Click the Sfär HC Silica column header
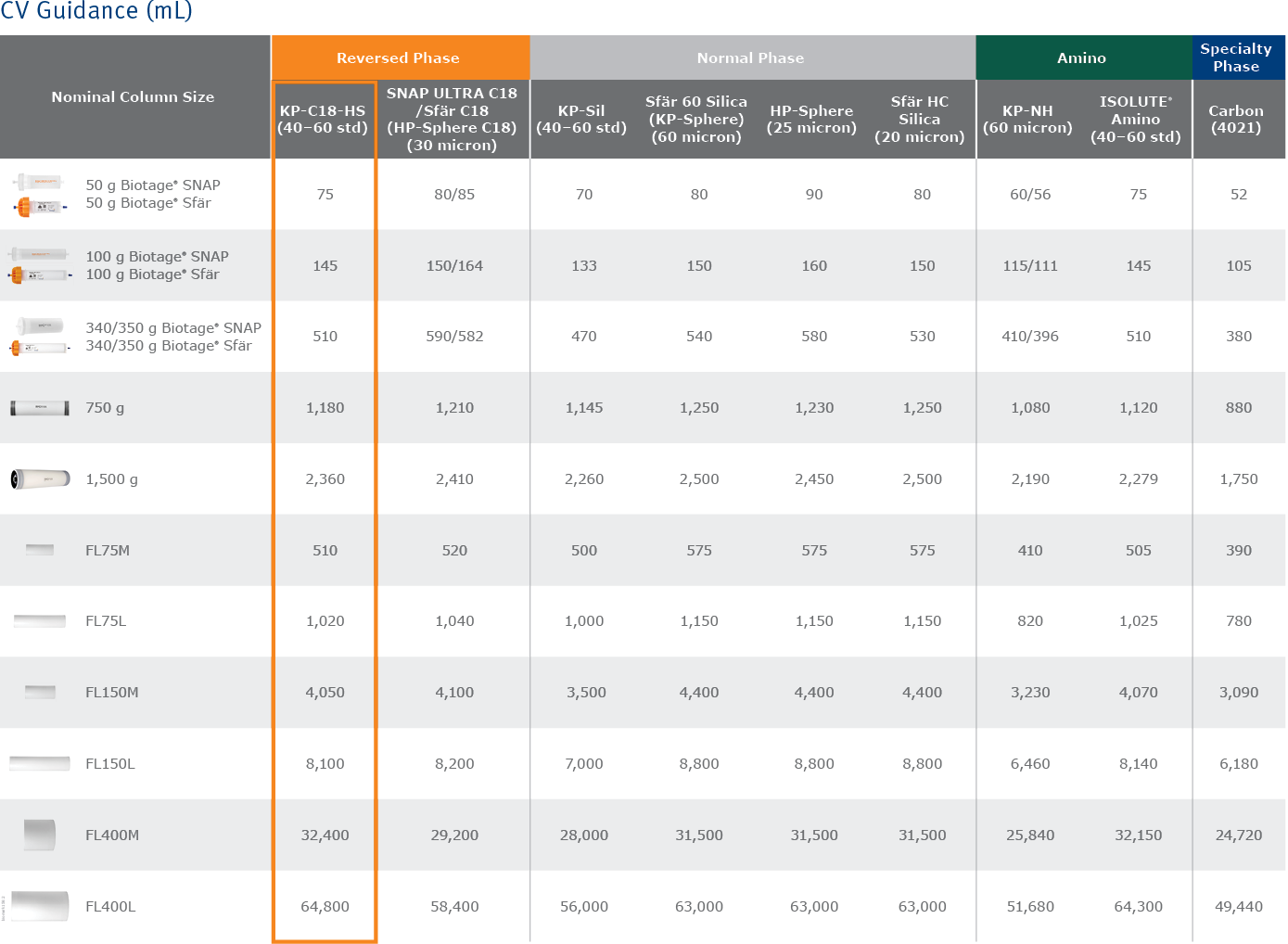 920,119
